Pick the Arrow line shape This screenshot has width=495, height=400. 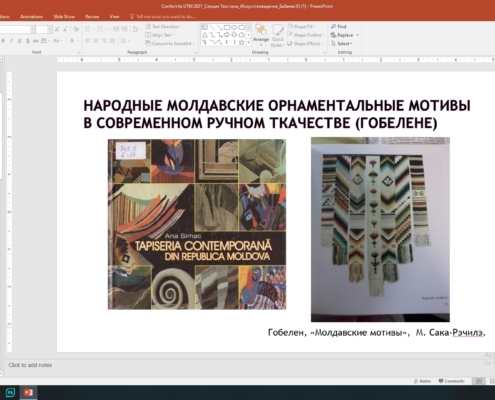219,27
